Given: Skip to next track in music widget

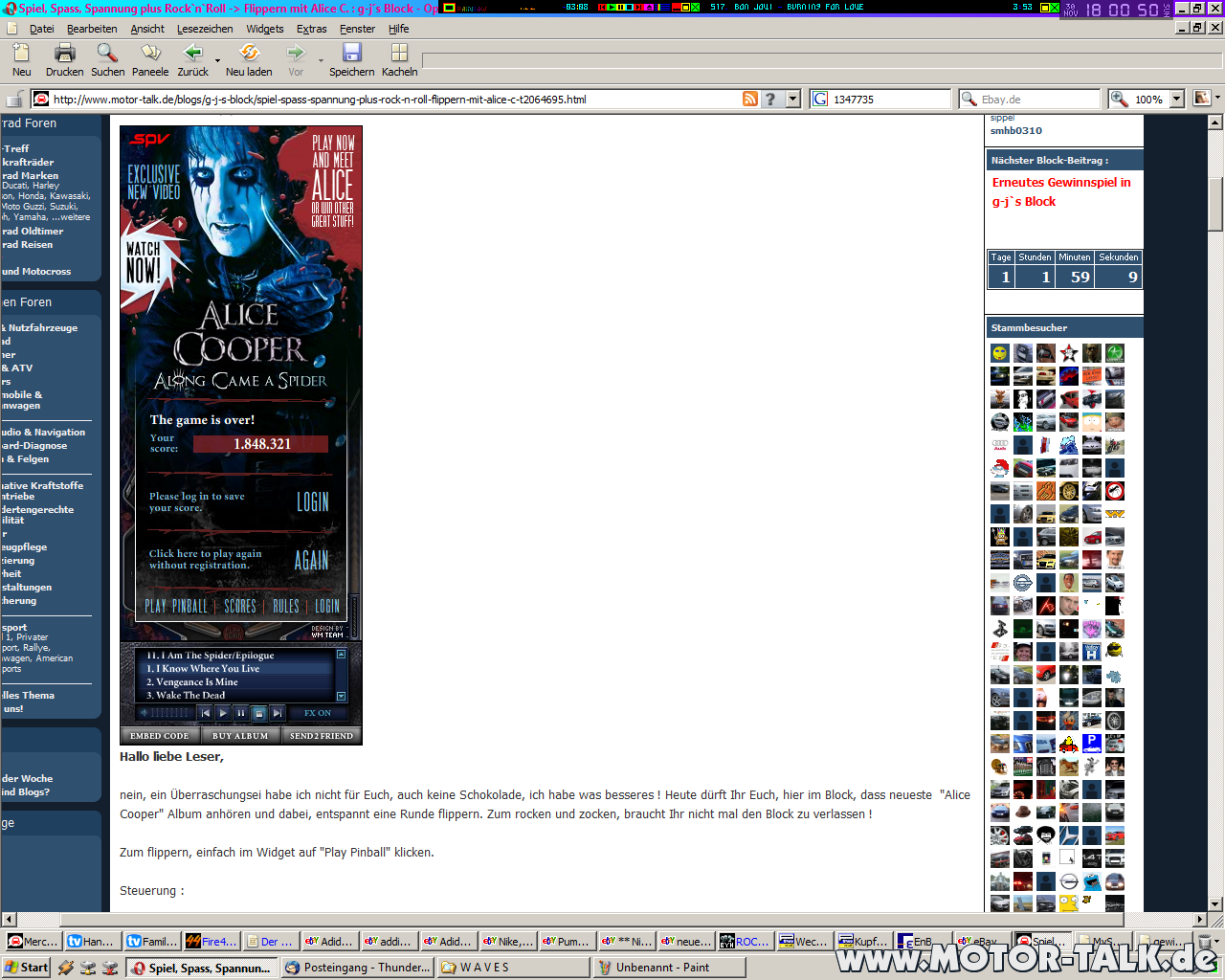Looking at the screenshot, I should point(278,713).
